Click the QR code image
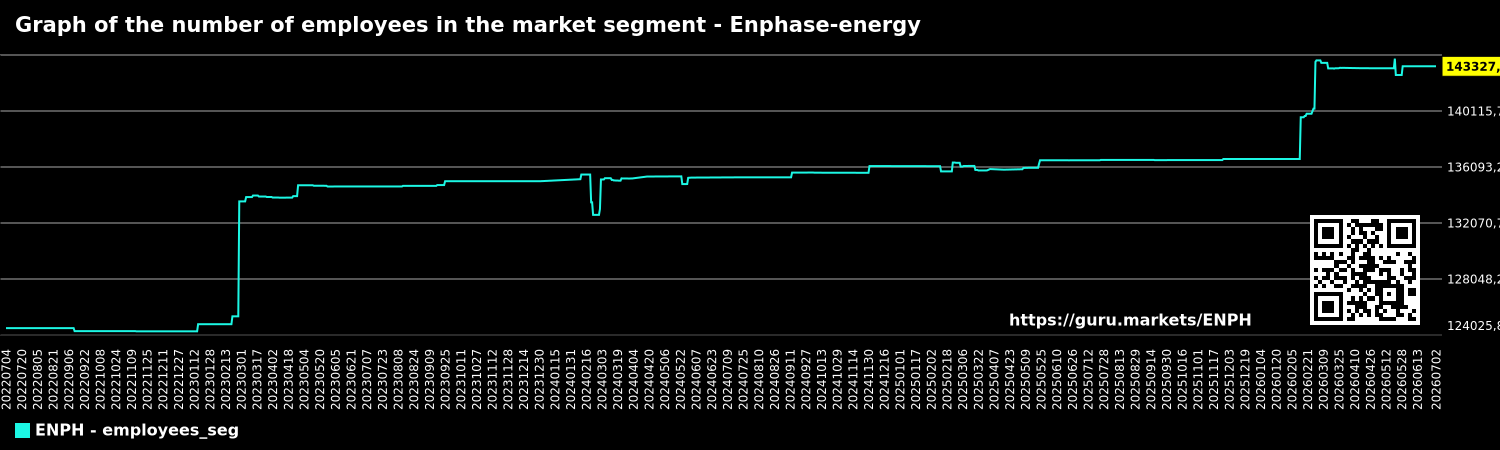The image size is (1500, 450). pyautogui.click(x=1365, y=270)
